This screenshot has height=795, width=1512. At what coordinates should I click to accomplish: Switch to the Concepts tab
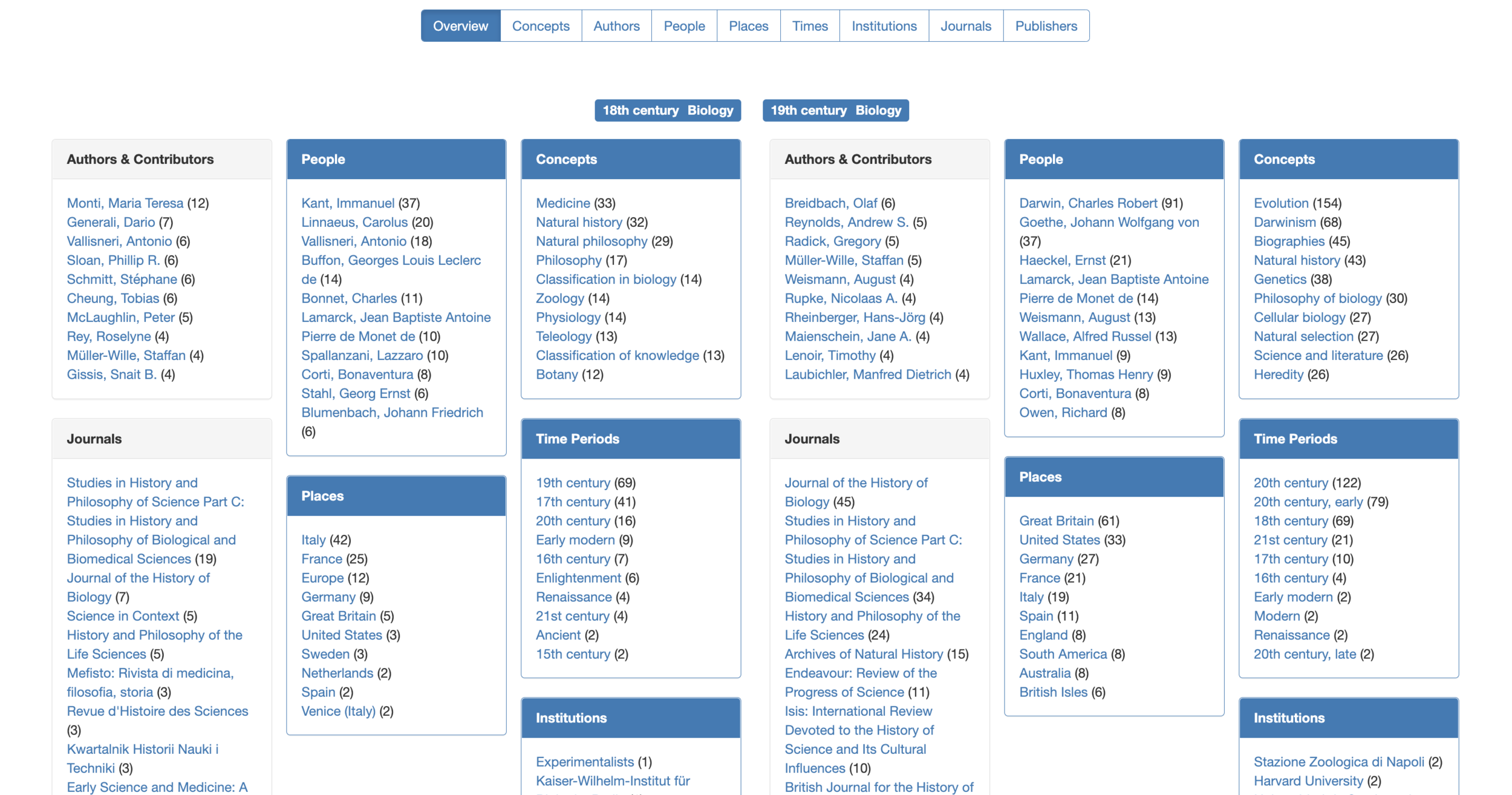[540, 26]
